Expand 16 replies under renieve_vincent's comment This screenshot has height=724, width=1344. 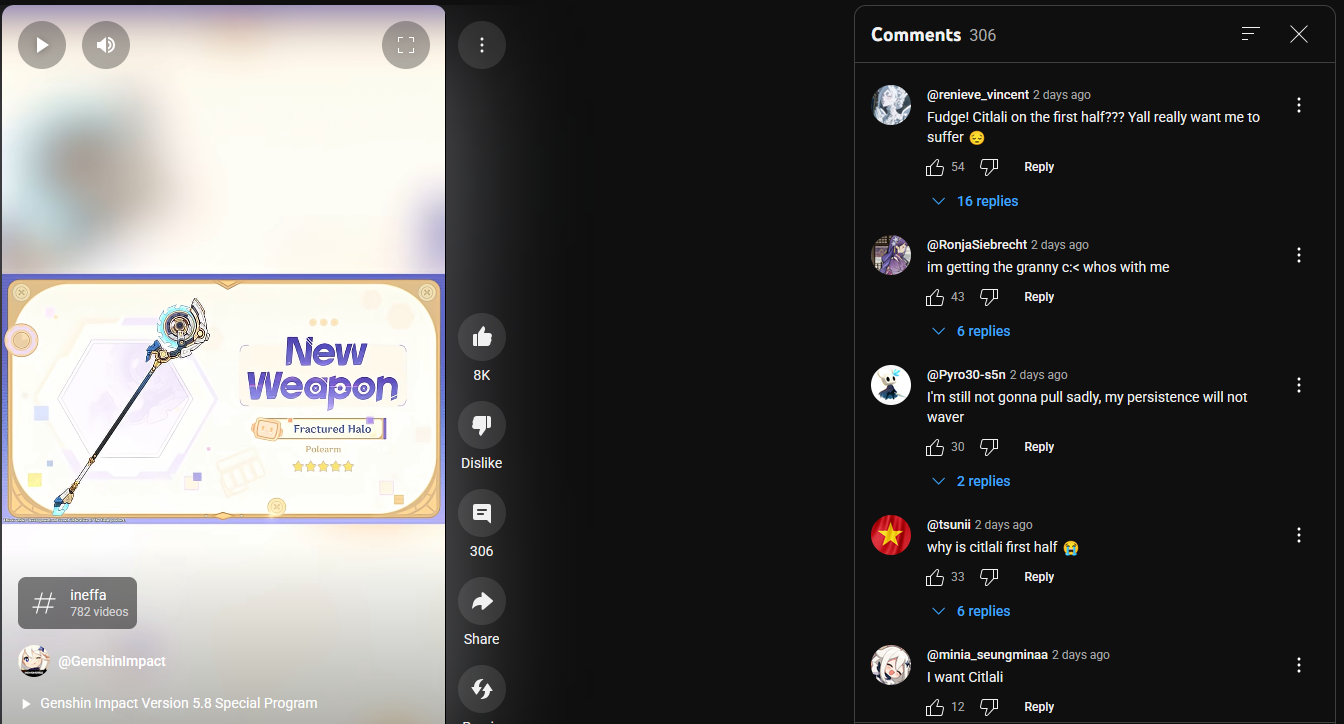click(x=975, y=201)
